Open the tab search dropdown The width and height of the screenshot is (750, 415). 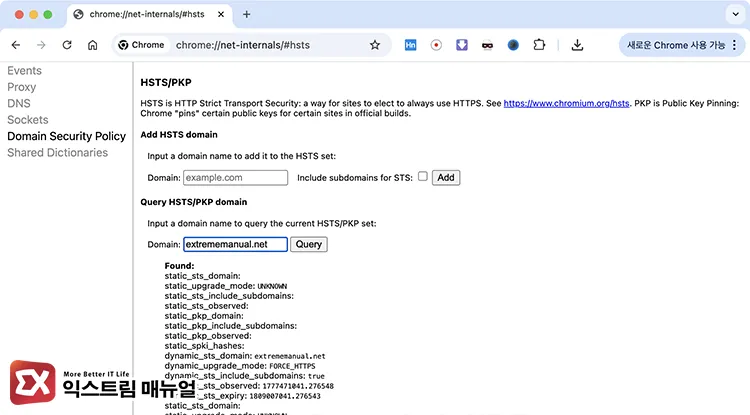[x=736, y=14]
